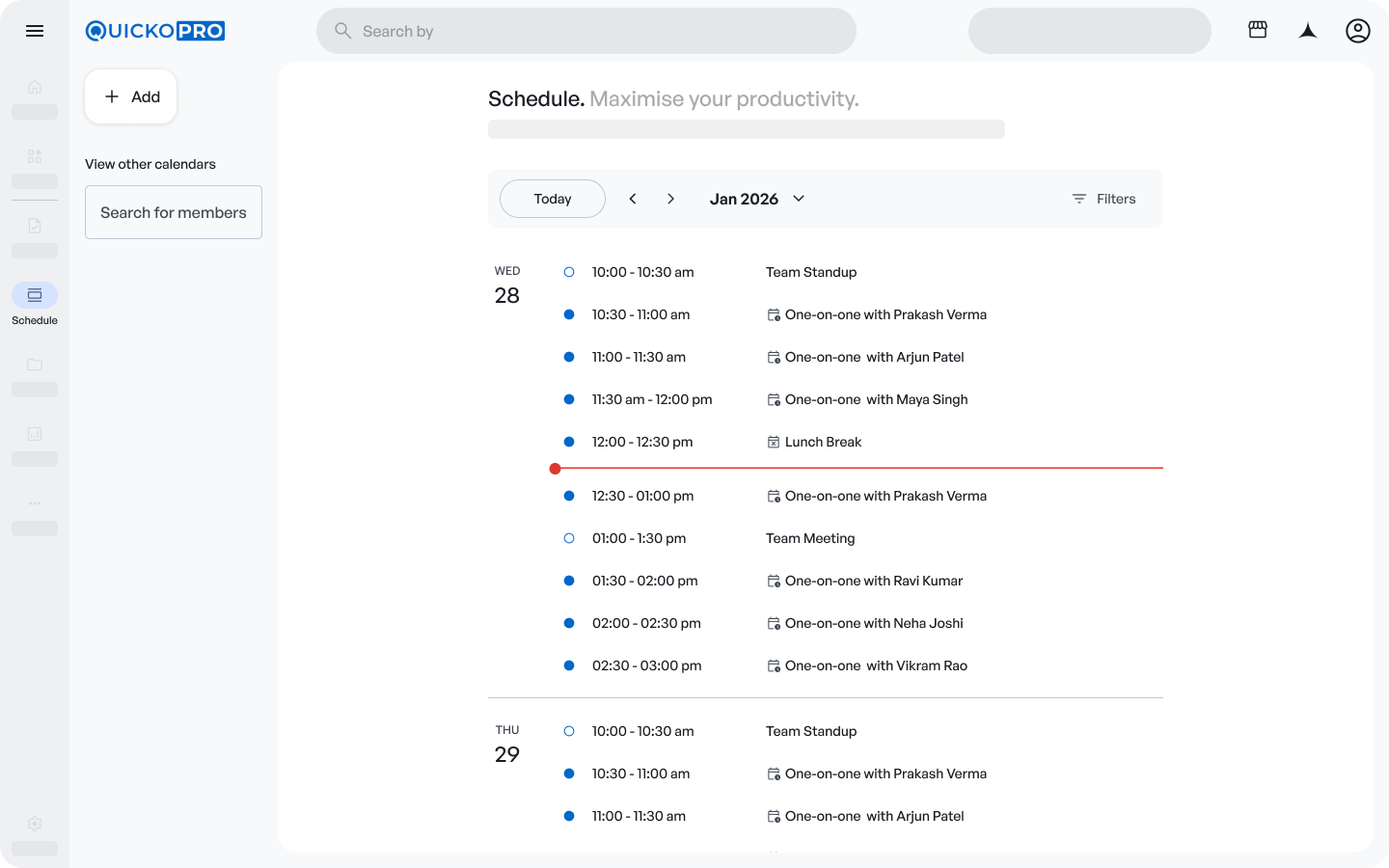Open the Filters options

click(1103, 199)
